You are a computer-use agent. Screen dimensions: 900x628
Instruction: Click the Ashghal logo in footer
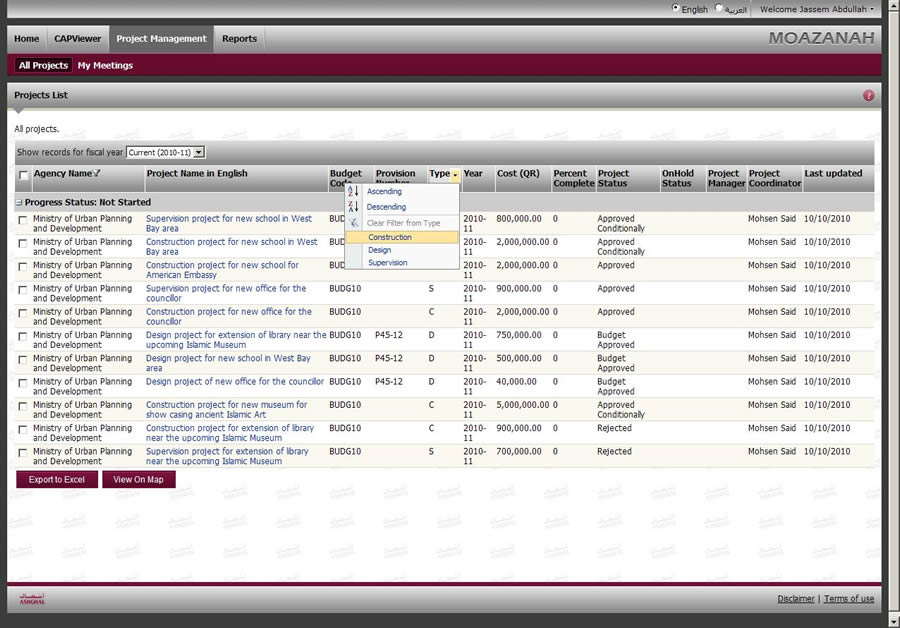coord(32,599)
